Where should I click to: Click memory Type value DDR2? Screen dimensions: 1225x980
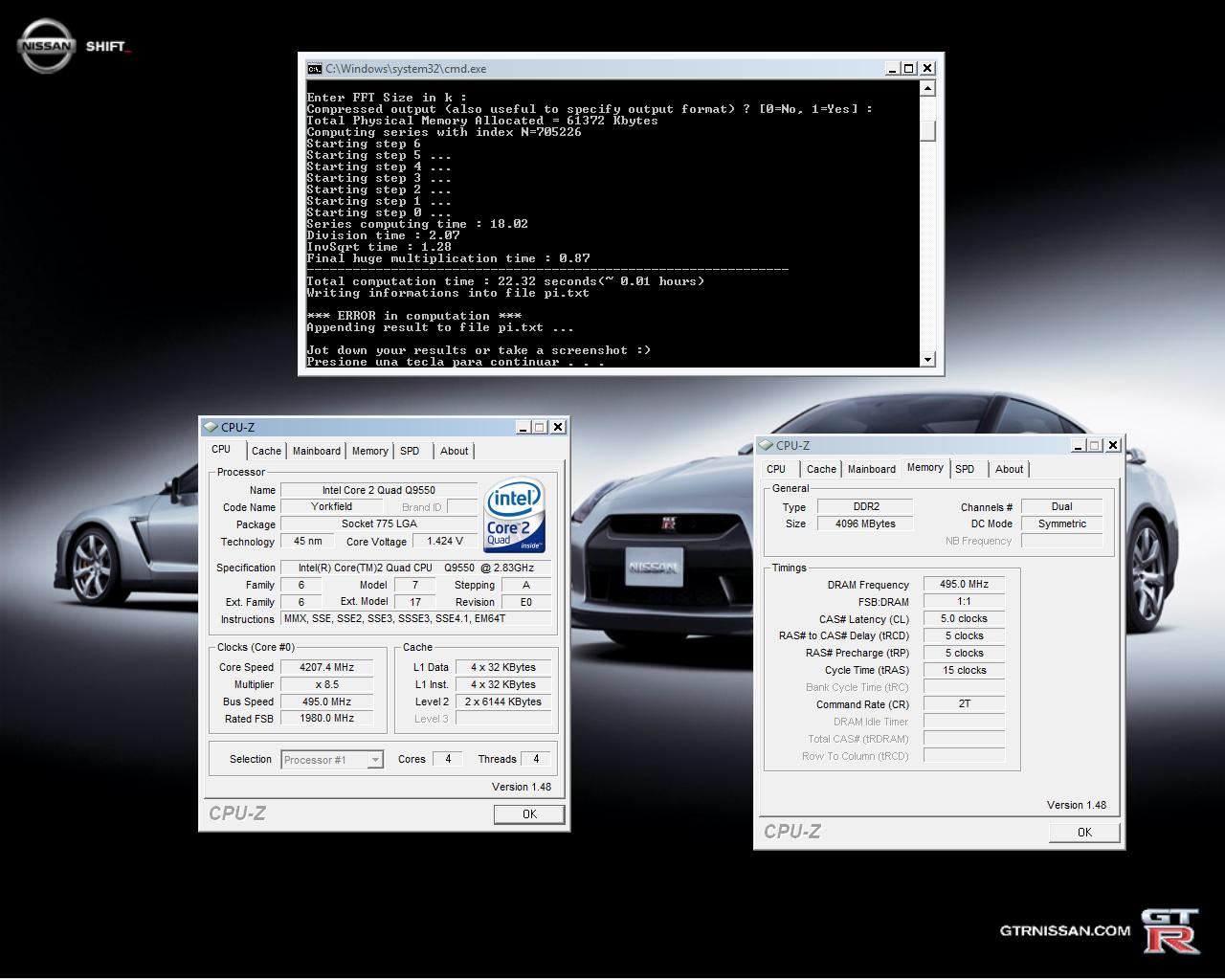click(865, 506)
